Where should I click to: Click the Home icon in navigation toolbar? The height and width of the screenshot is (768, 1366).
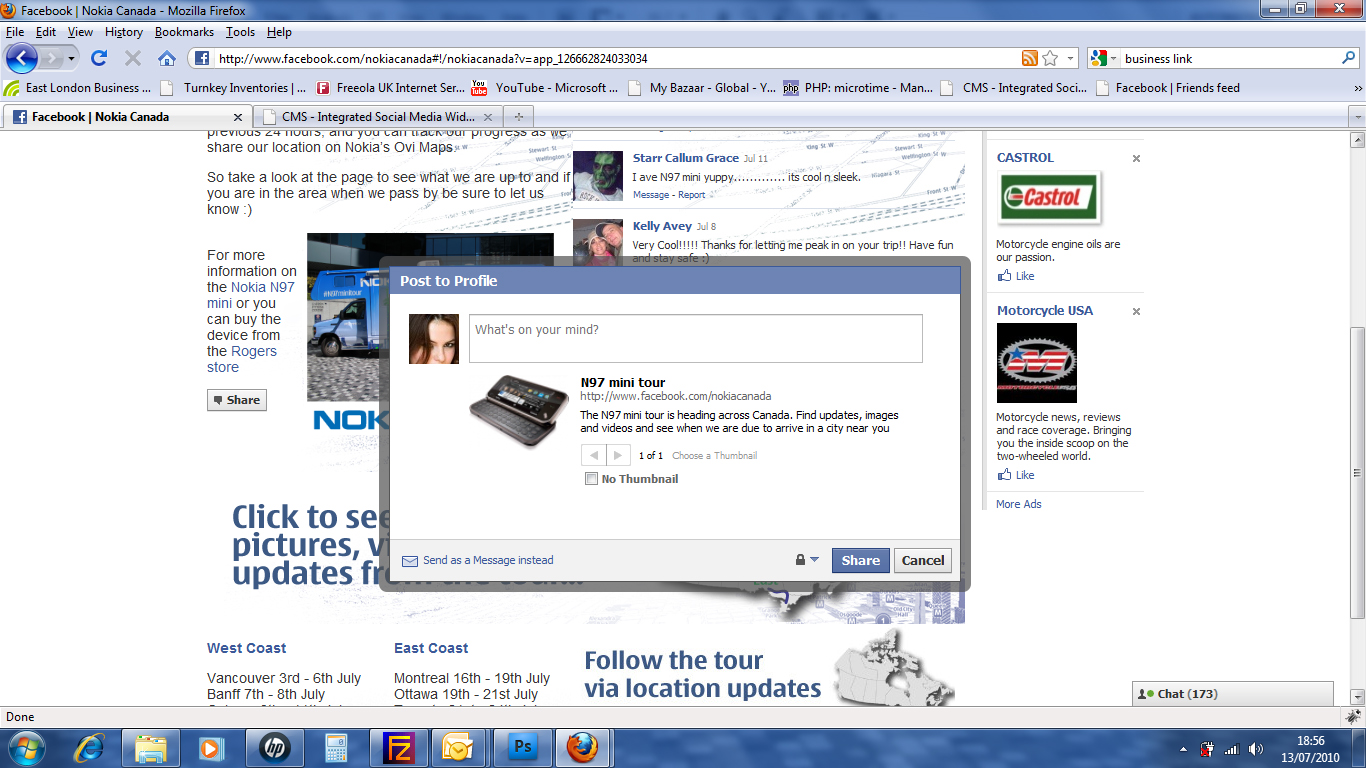[x=166, y=58]
